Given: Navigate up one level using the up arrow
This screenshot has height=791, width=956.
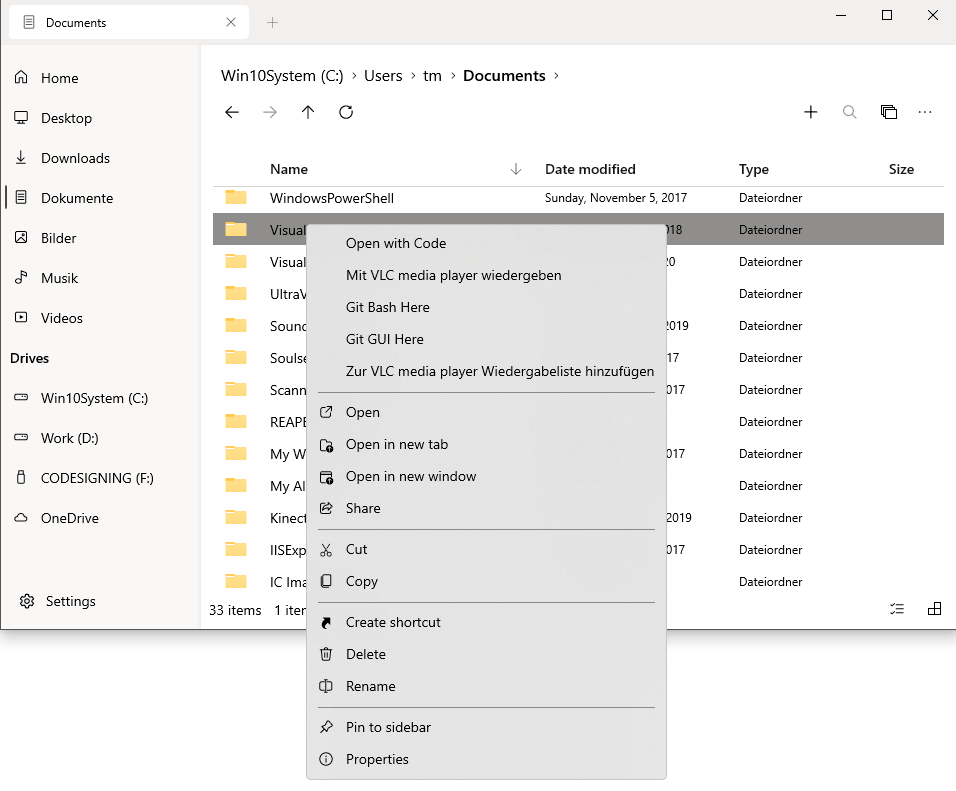Looking at the screenshot, I should click(308, 112).
